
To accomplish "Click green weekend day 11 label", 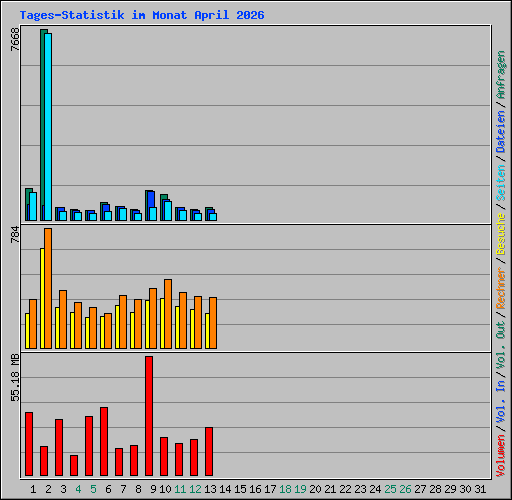I will click(x=180, y=489).
